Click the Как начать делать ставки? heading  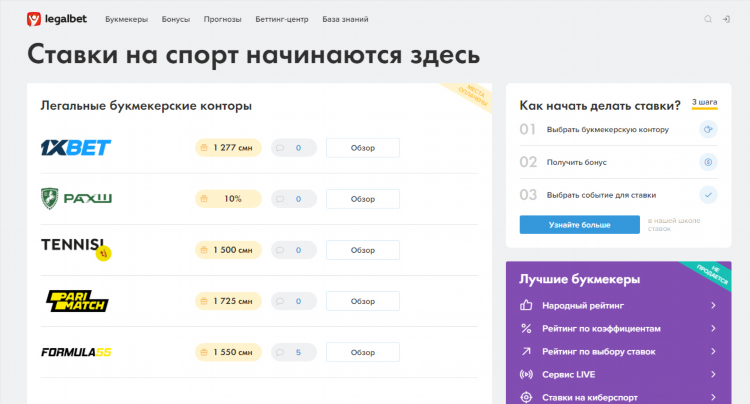(600, 106)
